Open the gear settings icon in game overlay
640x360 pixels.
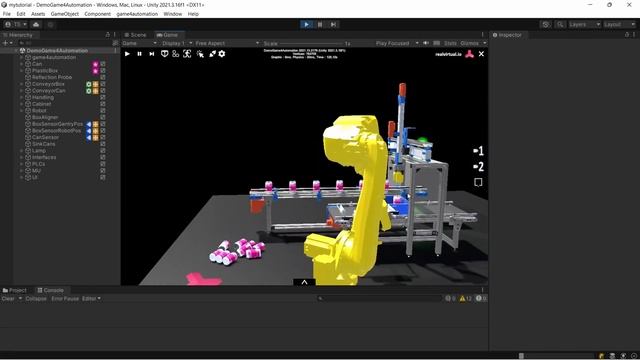[222, 54]
